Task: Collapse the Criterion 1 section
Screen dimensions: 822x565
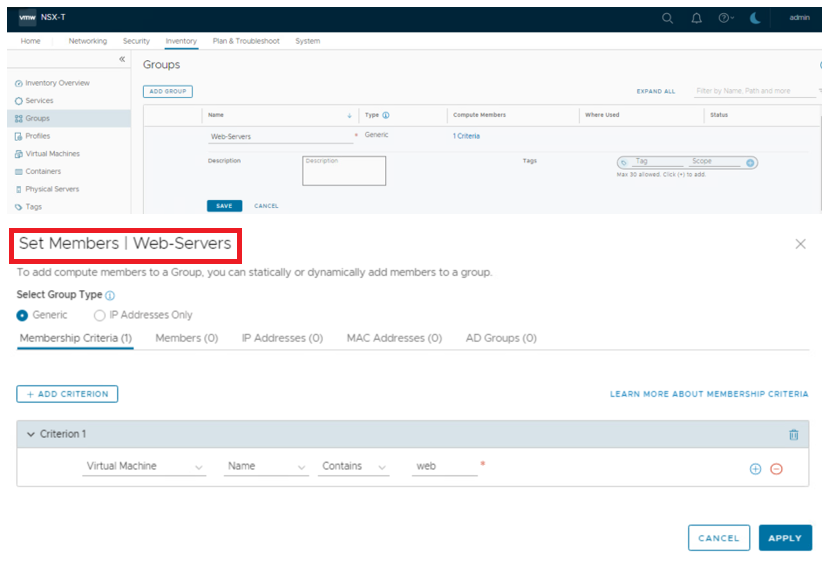Action: 31,434
